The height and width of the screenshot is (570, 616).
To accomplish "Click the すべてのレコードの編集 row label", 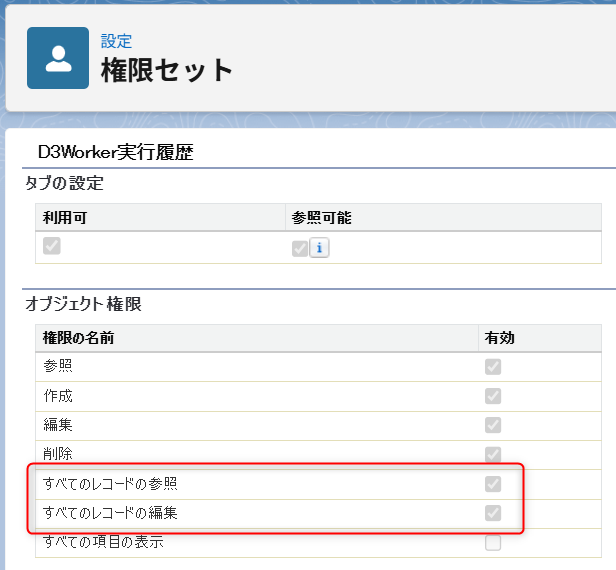I will 110,513.
